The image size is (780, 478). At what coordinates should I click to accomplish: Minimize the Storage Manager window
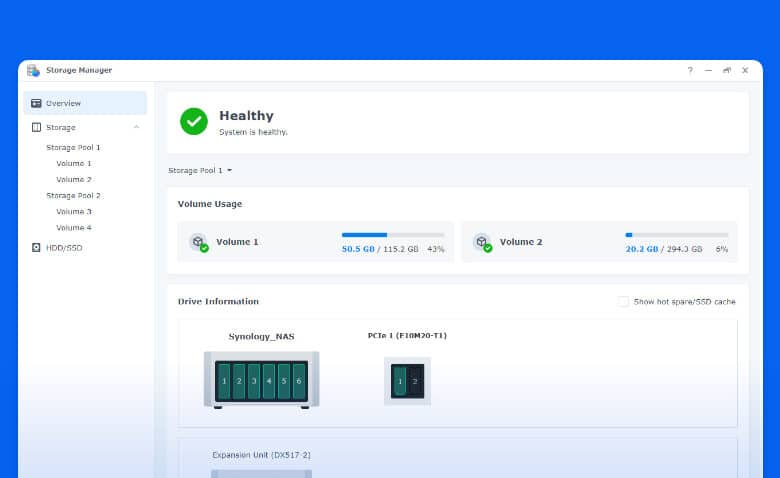pos(708,70)
